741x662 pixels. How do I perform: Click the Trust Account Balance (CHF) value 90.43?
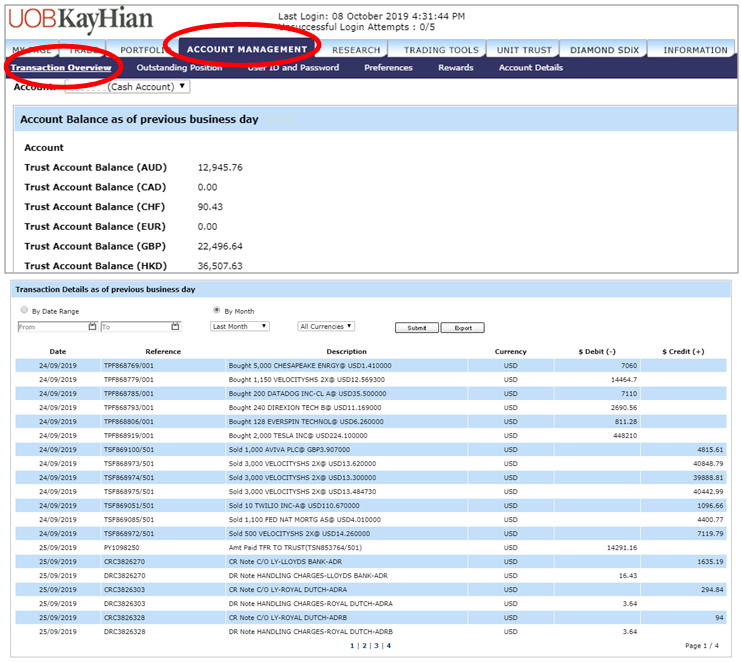click(x=210, y=207)
